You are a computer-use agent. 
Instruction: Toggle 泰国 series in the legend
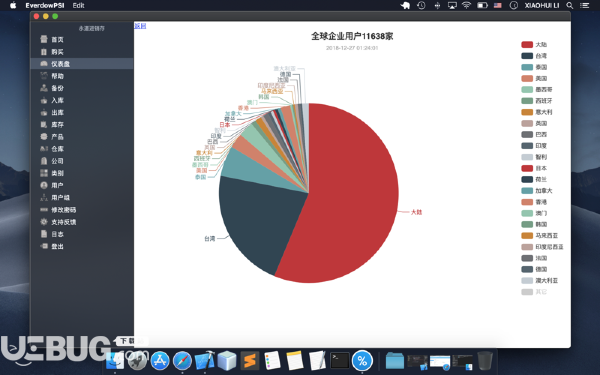coord(534,67)
